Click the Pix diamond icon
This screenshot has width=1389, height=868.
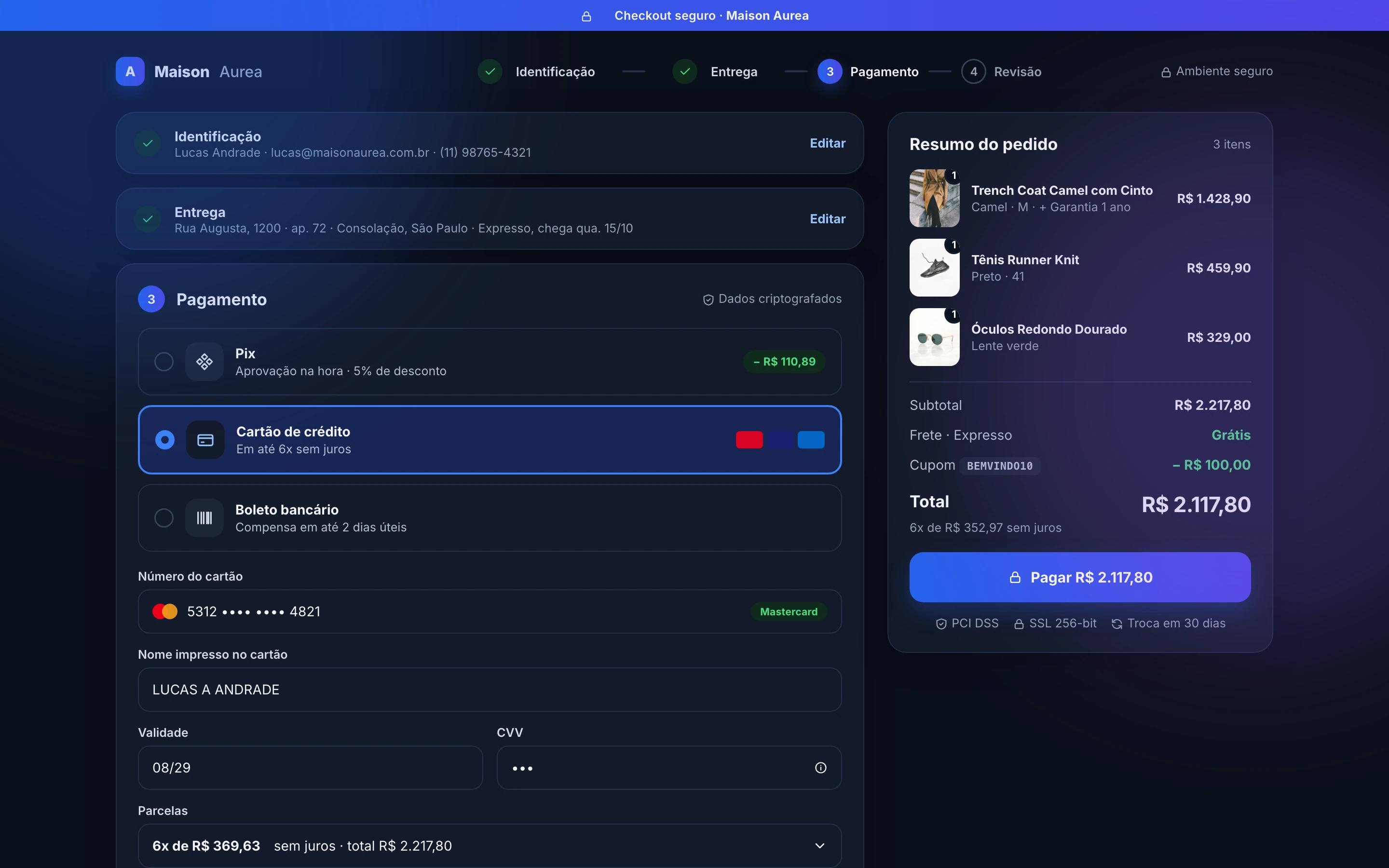pos(204,362)
